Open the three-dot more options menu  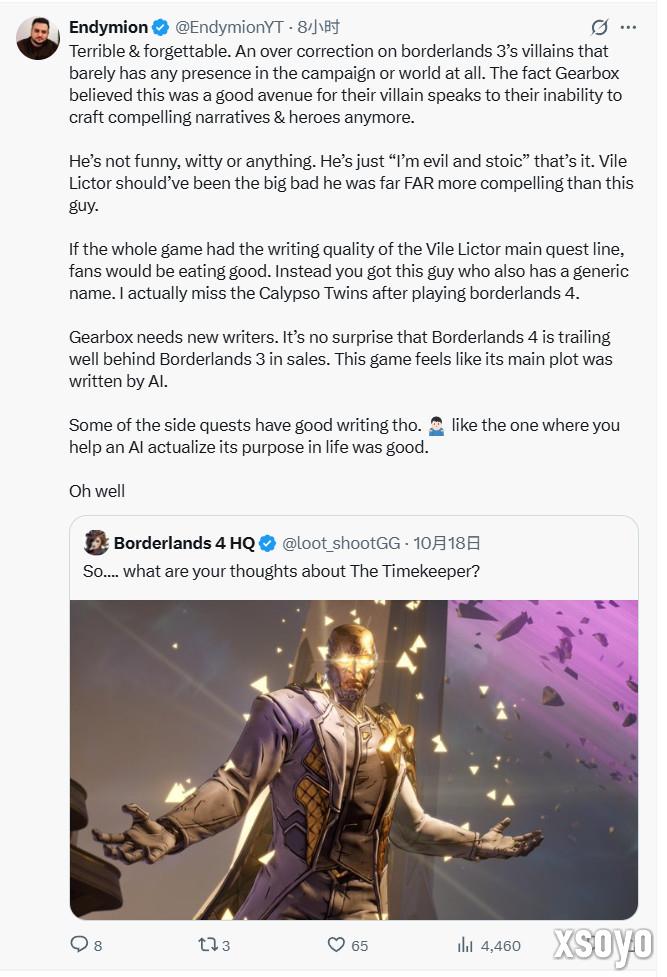tap(628, 27)
